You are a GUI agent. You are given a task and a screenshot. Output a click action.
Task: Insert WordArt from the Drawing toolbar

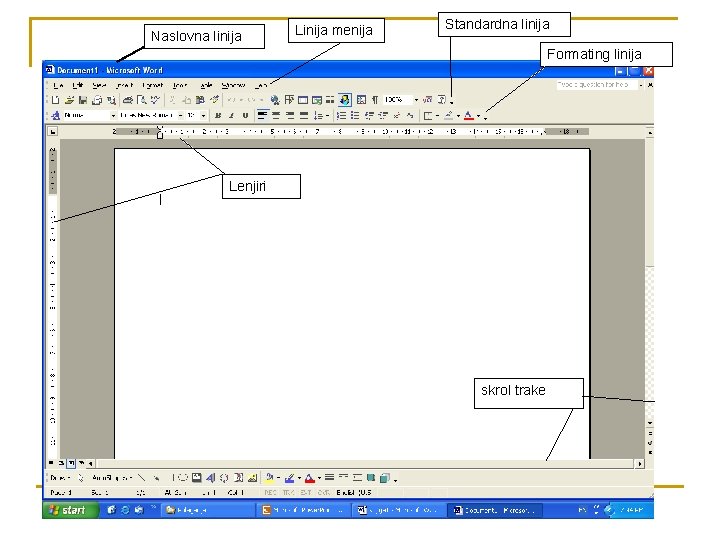tap(210, 478)
